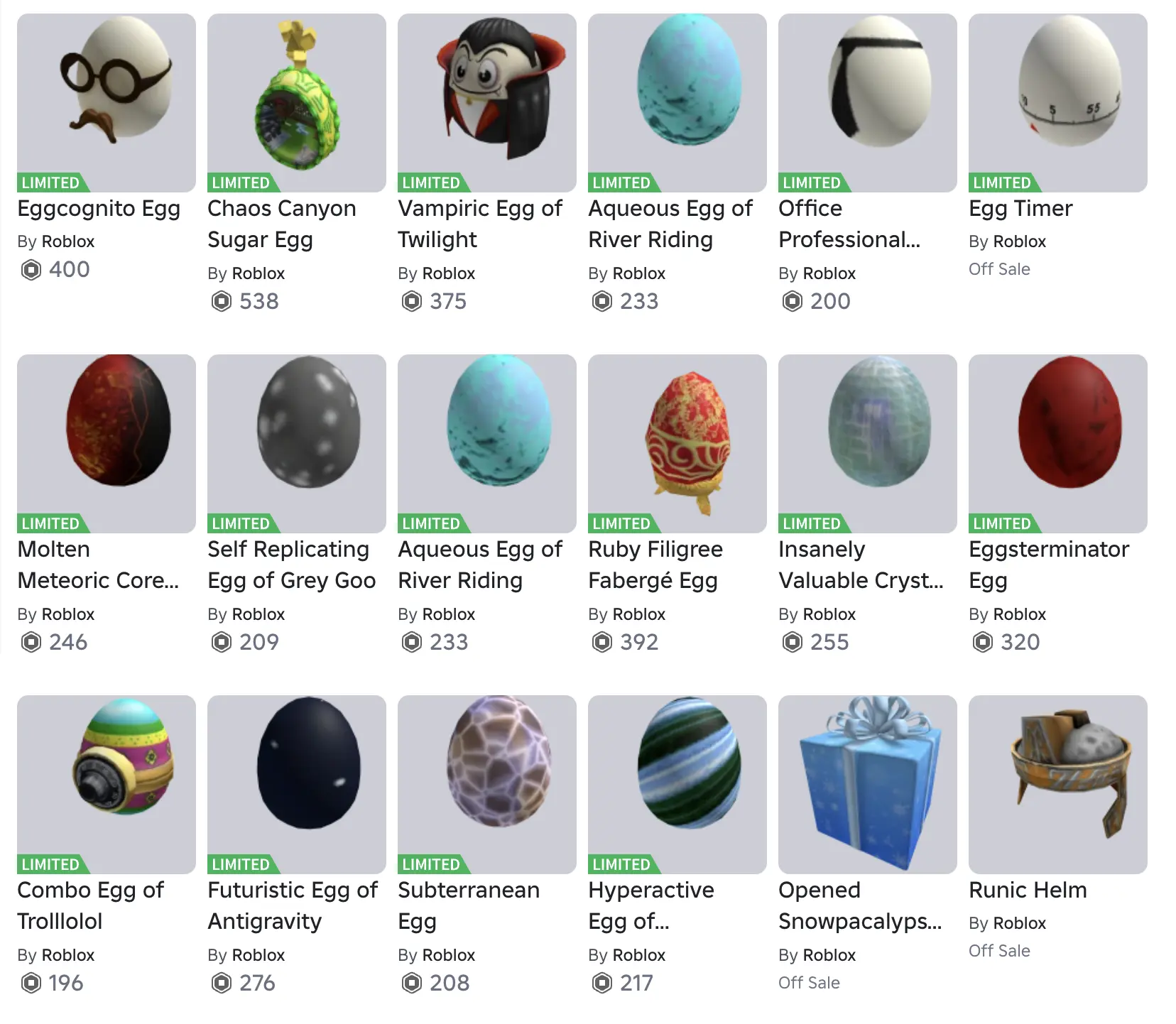The height and width of the screenshot is (1024, 1176).
Task: Click the Roblox creator link under Runic Helm
Action: click(1019, 923)
